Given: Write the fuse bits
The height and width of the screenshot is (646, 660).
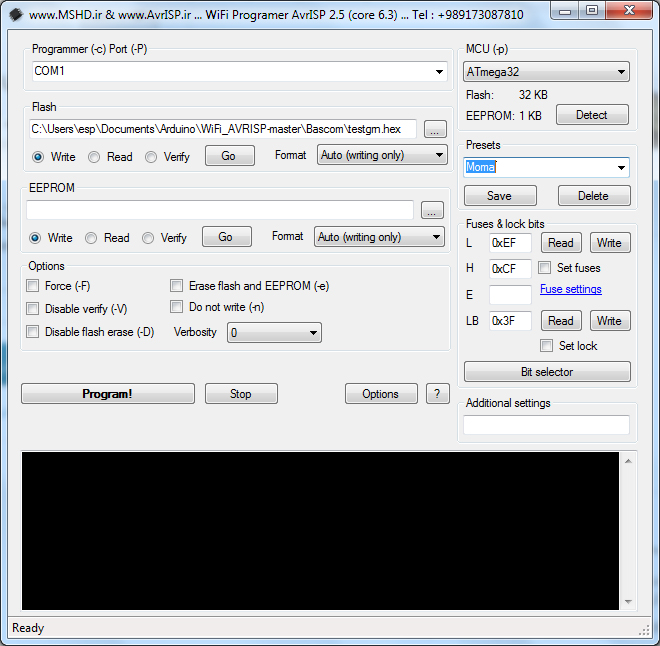Looking at the screenshot, I should [x=610, y=243].
